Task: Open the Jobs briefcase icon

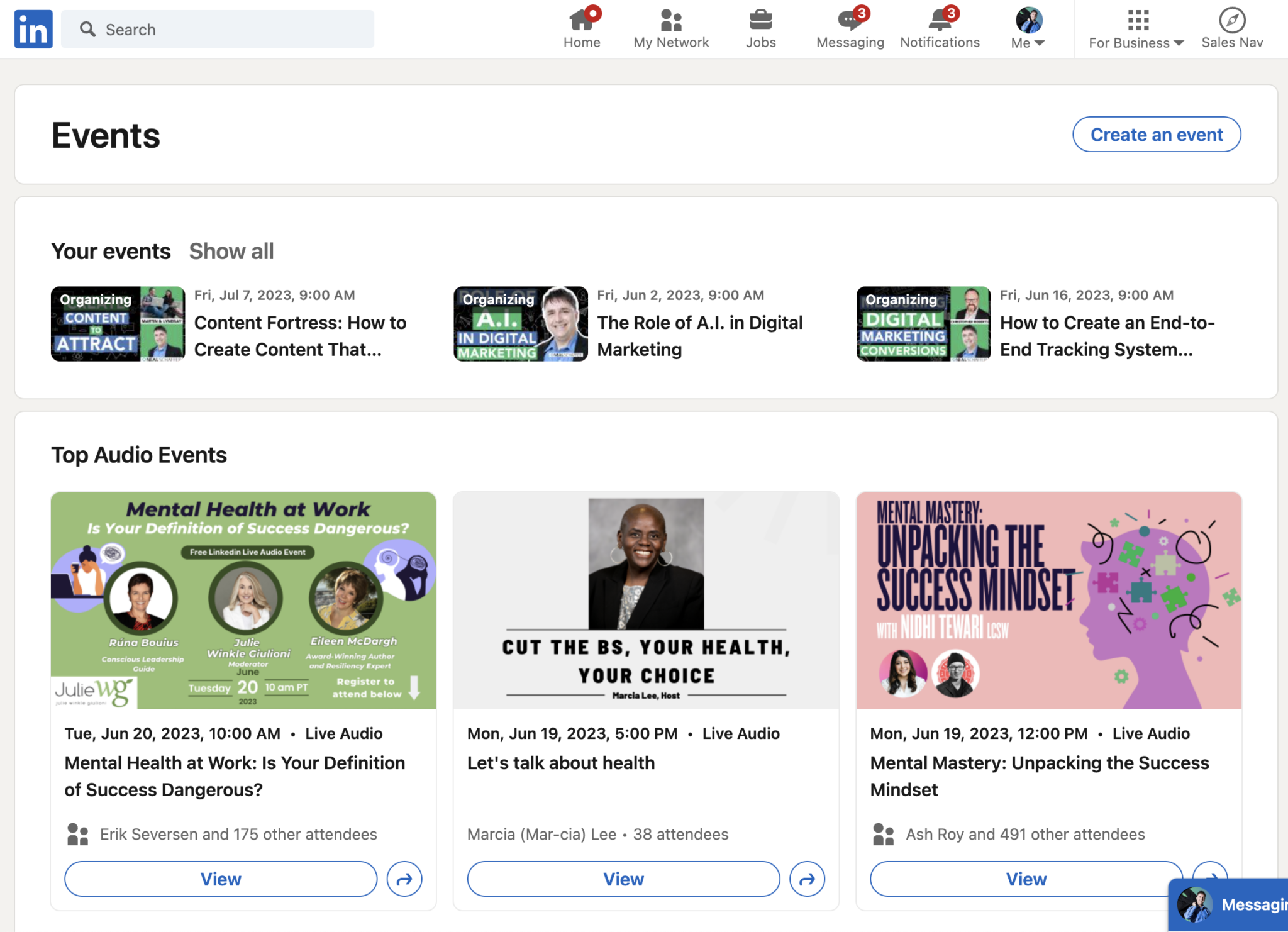Action: [760, 21]
